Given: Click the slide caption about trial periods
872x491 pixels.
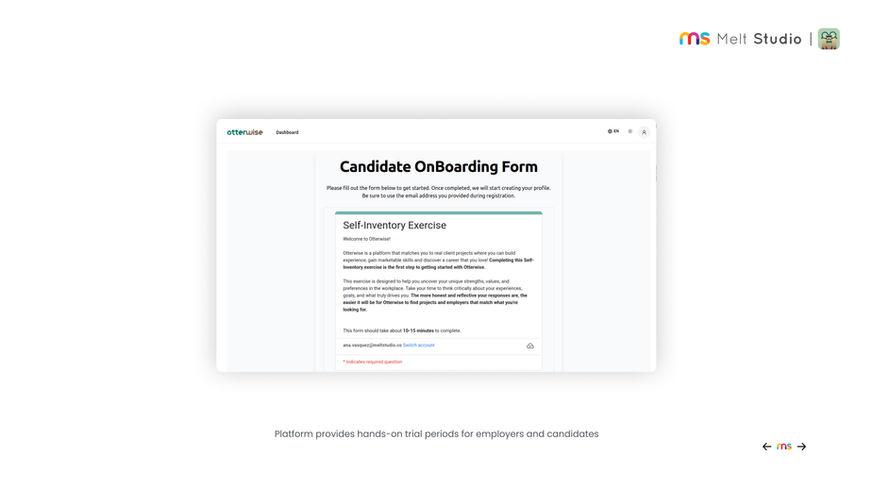Looking at the screenshot, I should pyautogui.click(x=436, y=434).
